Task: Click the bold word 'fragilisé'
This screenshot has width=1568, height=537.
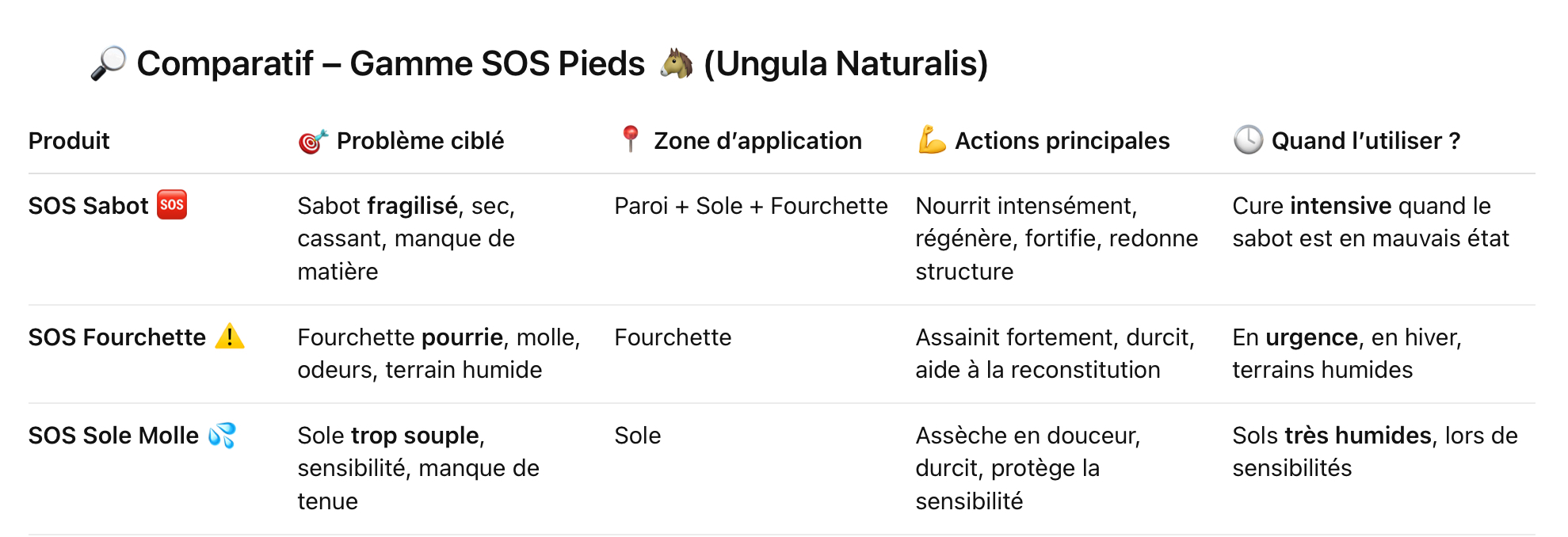Action: point(412,206)
